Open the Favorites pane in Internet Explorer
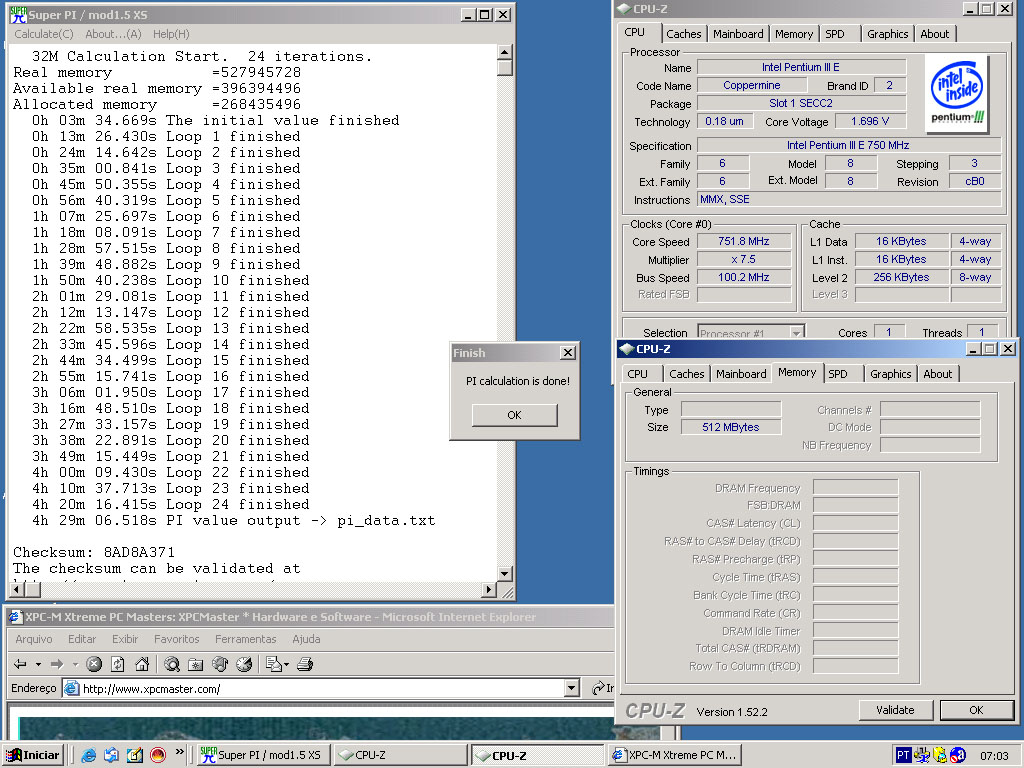Image resolution: width=1024 pixels, height=768 pixels. point(195,664)
